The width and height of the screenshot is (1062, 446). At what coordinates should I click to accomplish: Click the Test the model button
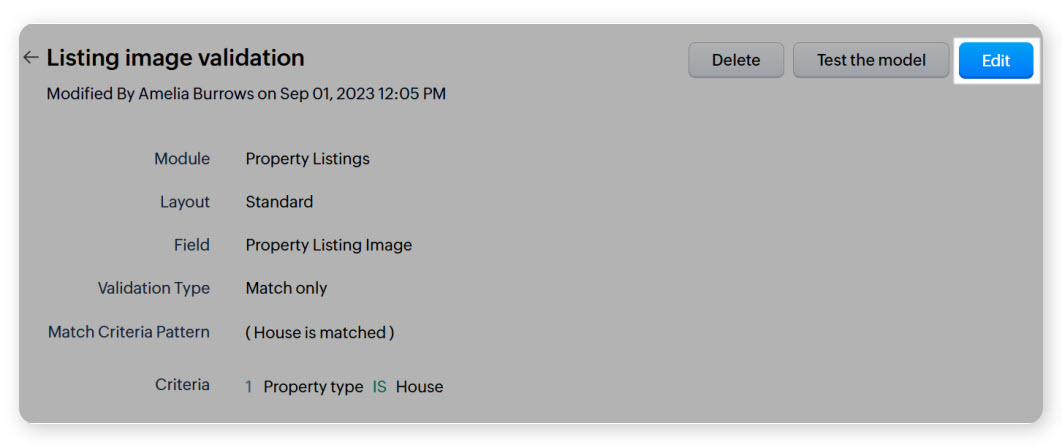870,60
